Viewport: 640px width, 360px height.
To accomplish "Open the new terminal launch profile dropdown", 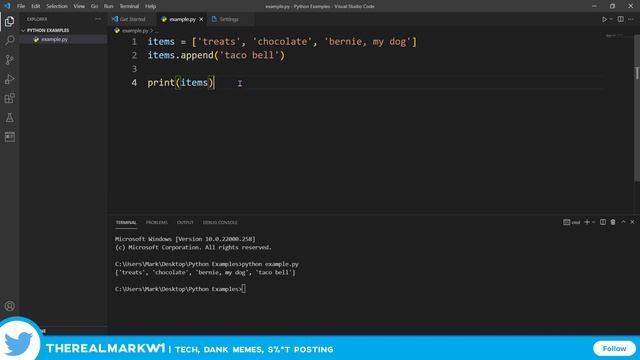I will 593,222.
